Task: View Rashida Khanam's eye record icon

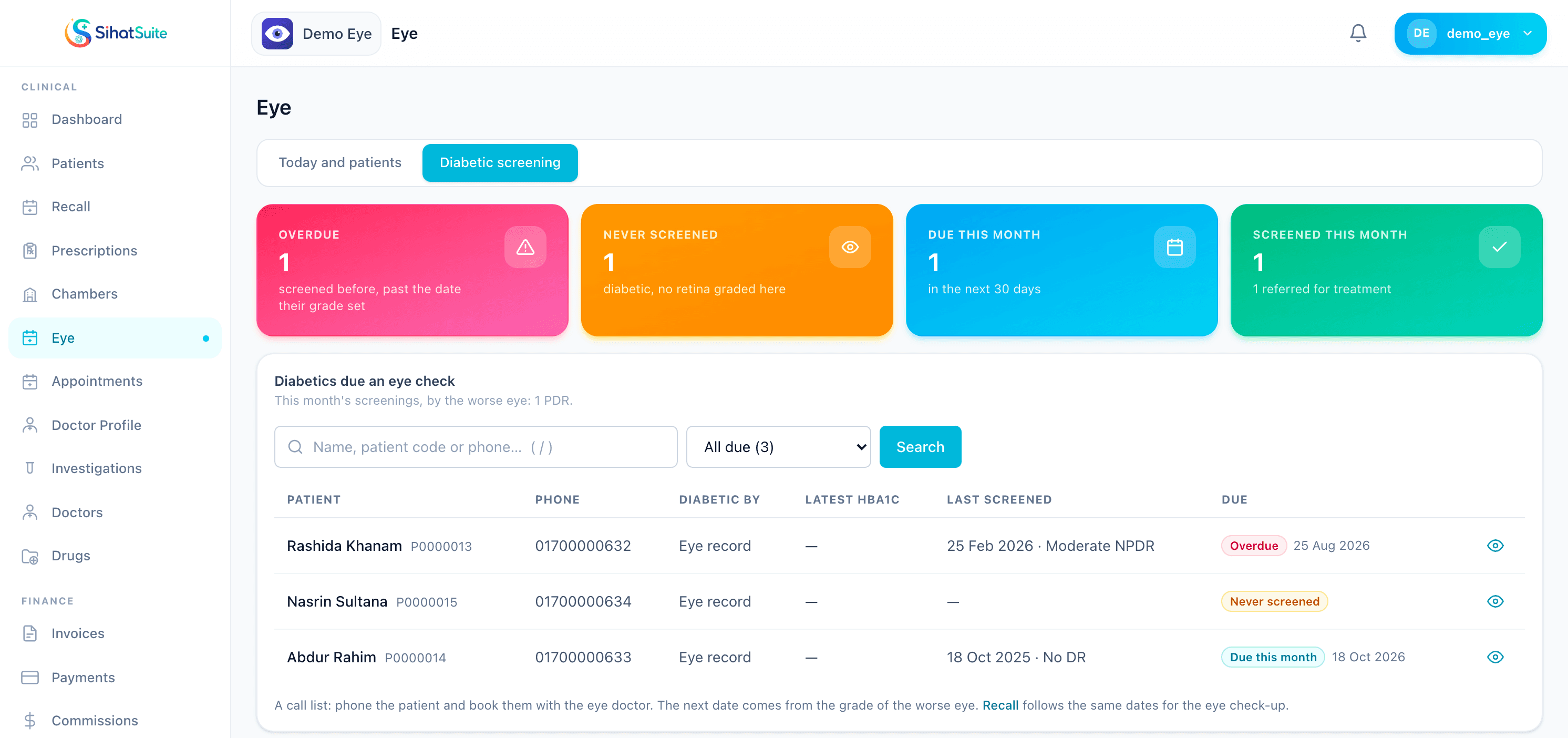Action: [1495, 546]
